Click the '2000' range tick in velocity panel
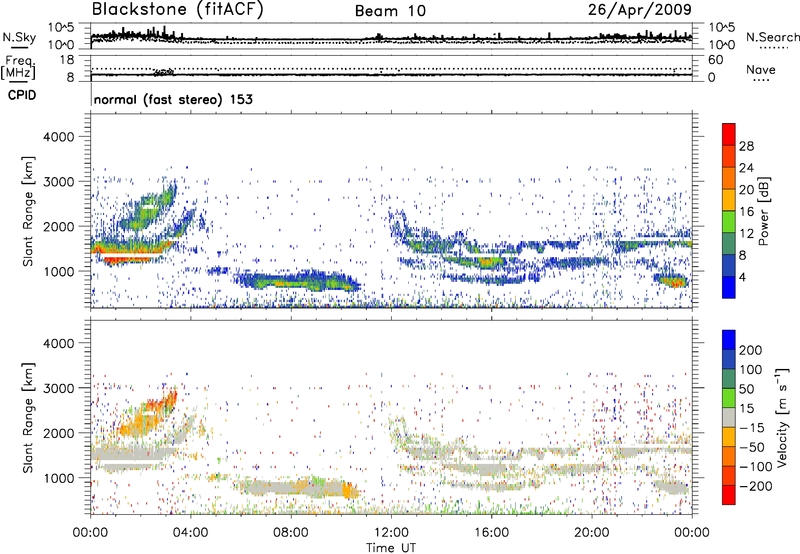The width and height of the screenshot is (800, 554). [58, 433]
